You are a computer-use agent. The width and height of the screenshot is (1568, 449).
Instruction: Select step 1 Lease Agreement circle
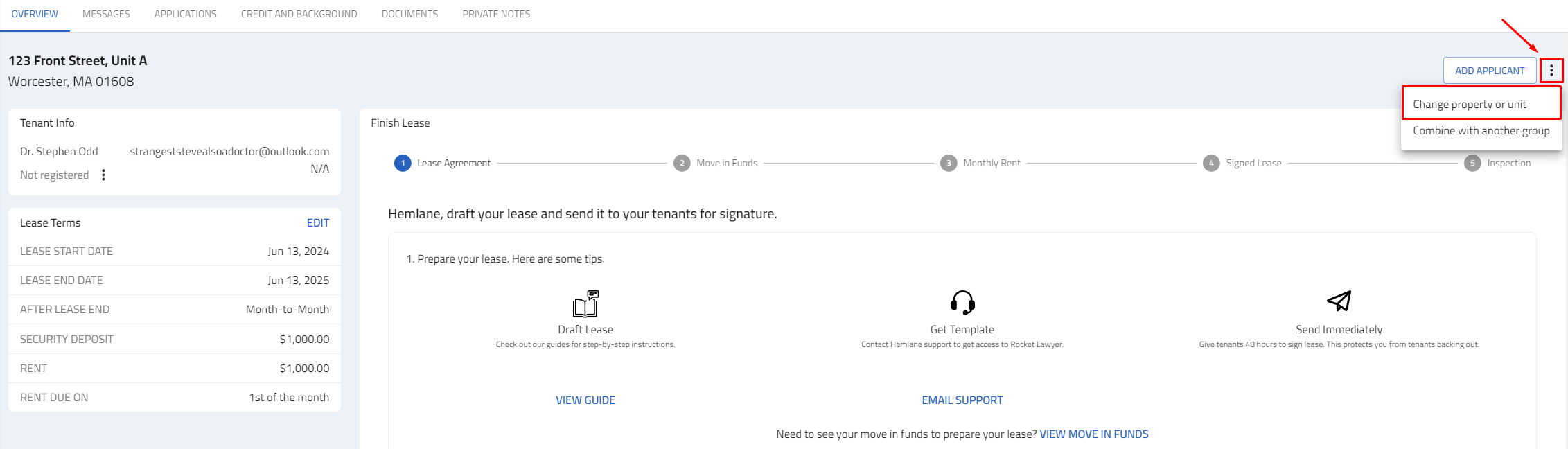coord(403,163)
